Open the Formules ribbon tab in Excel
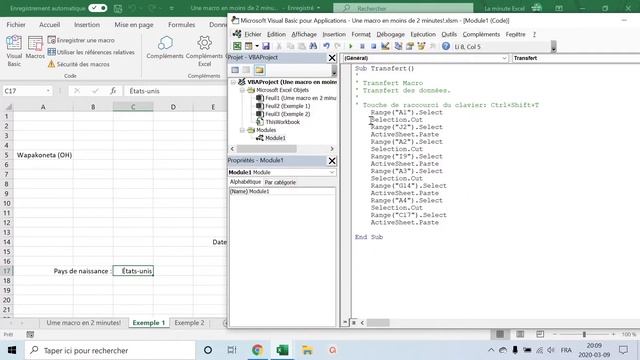The width and height of the screenshot is (640, 360). (x=181, y=25)
